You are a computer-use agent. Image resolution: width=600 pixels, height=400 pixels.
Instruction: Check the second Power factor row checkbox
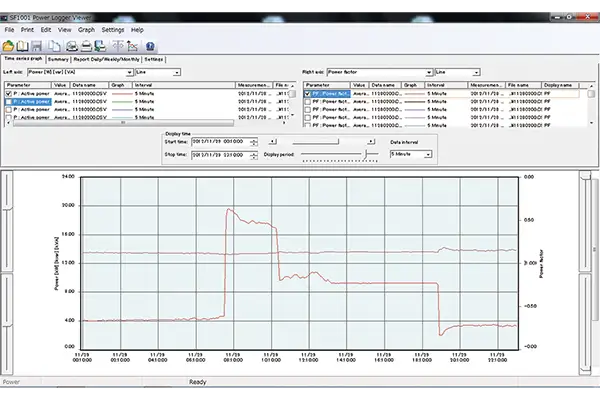[x=307, y=101]
